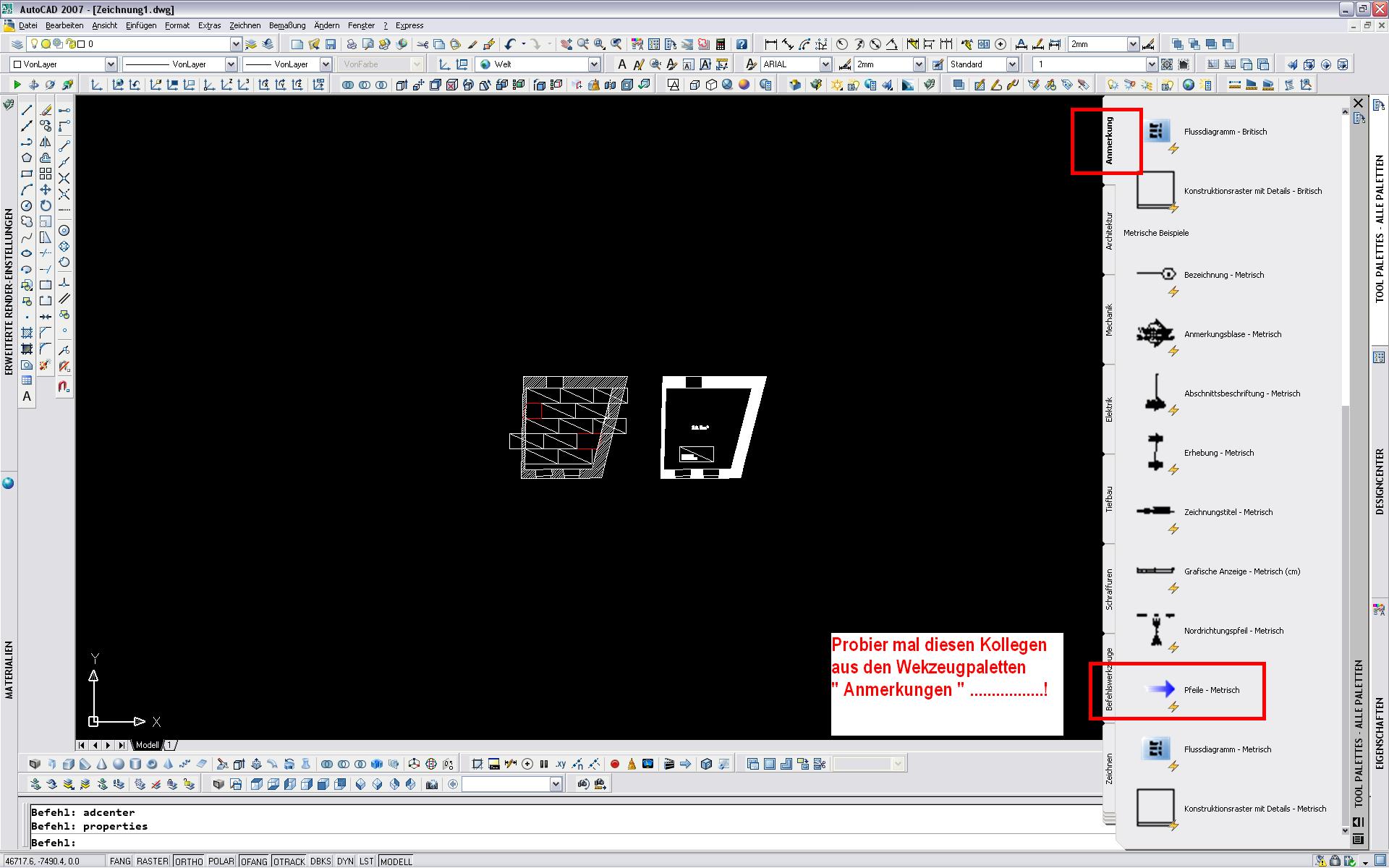Switch to the Architektur palette tab
1389x868 pixels.
(1109, 231)
